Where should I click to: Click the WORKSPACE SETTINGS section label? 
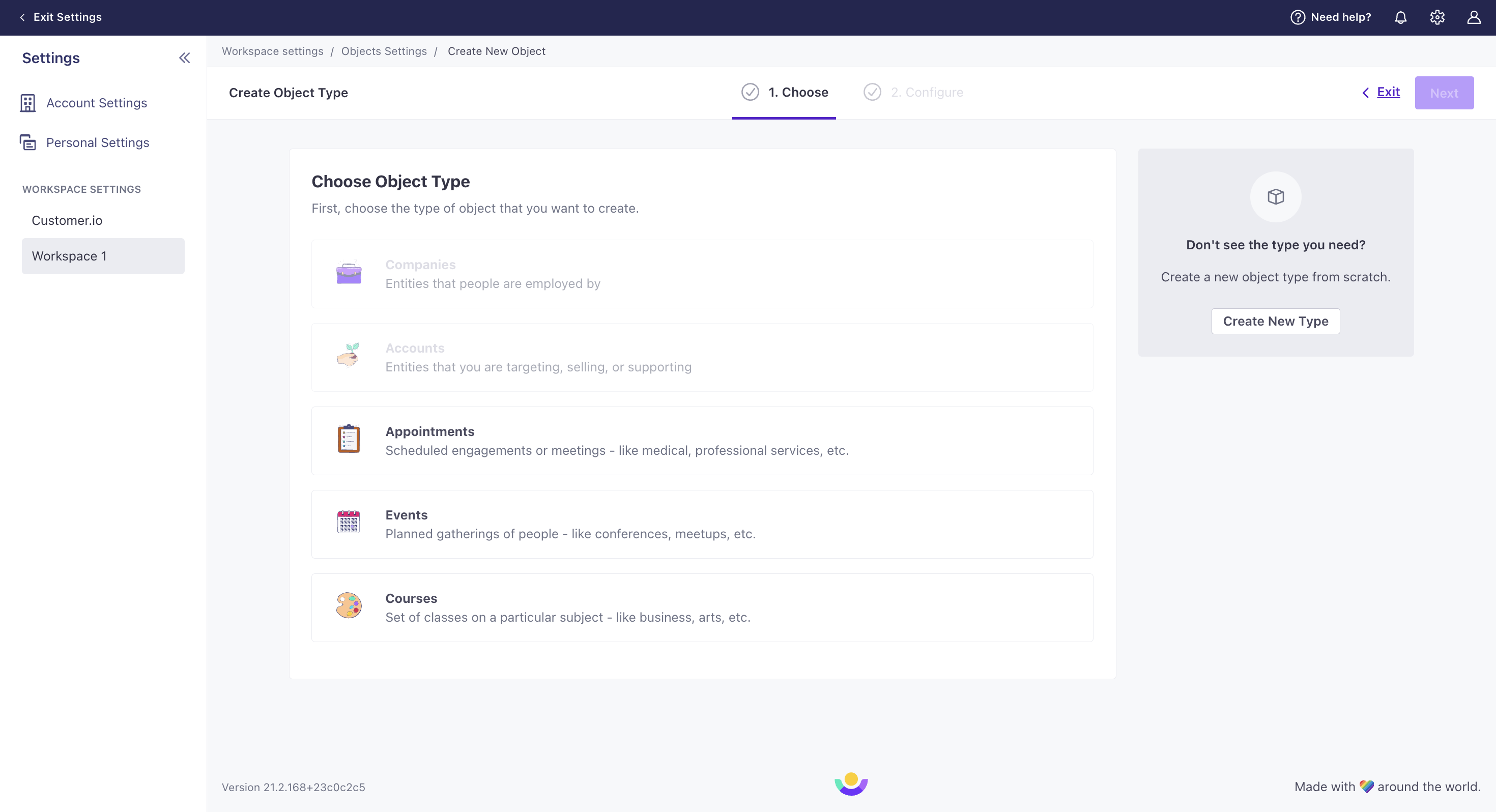81,189
